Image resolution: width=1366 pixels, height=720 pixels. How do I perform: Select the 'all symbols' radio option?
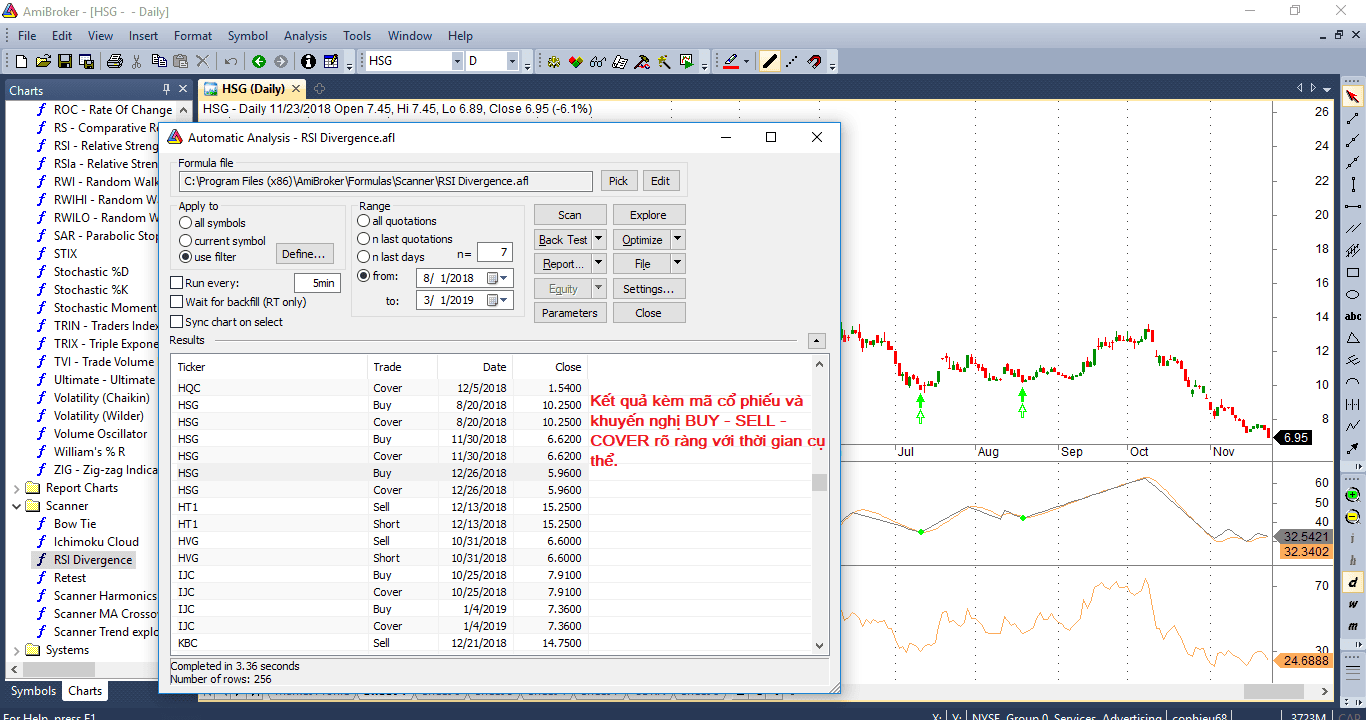click(x=212, y=223)
